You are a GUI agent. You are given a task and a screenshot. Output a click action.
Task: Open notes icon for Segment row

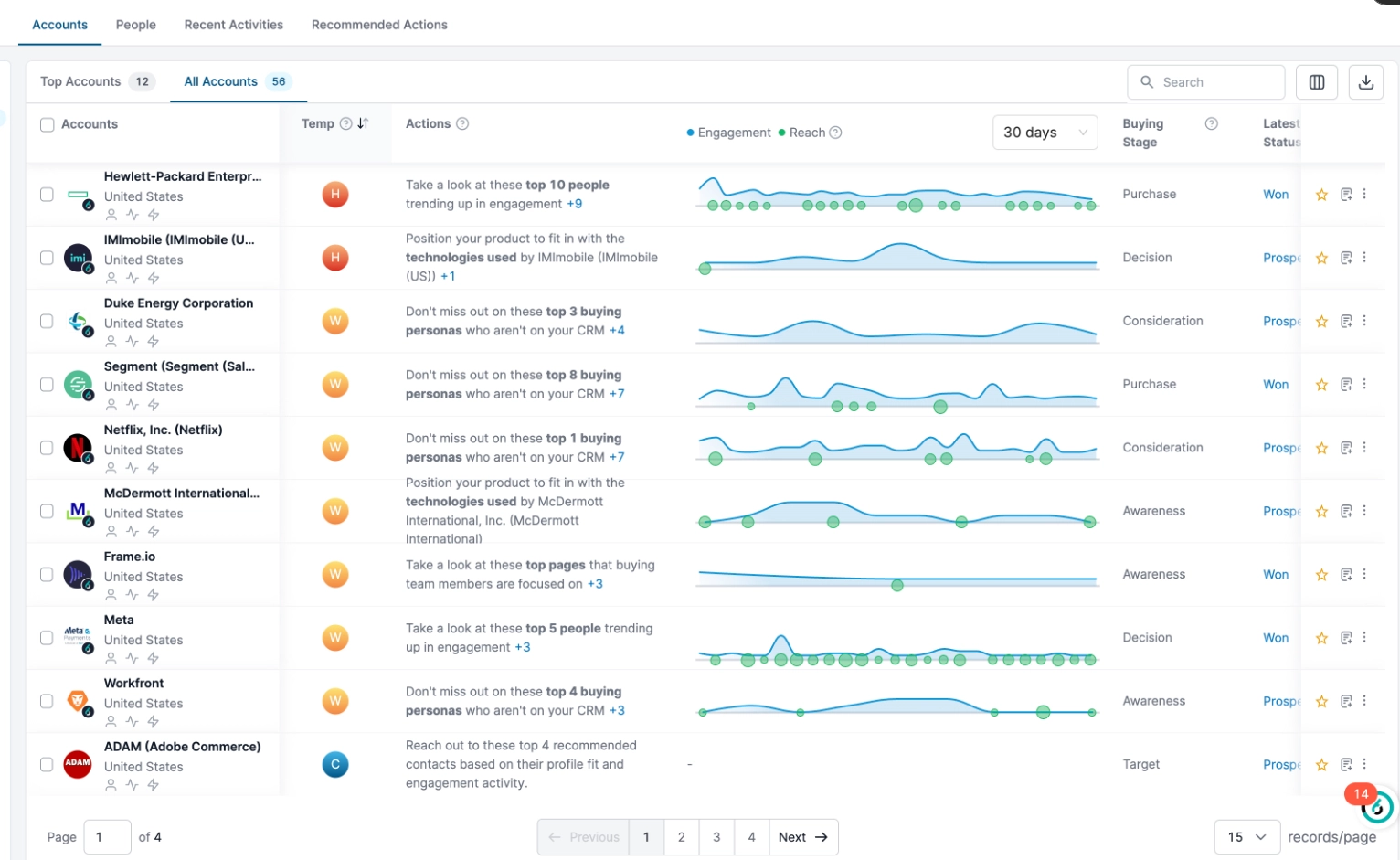coord(1346,385)
